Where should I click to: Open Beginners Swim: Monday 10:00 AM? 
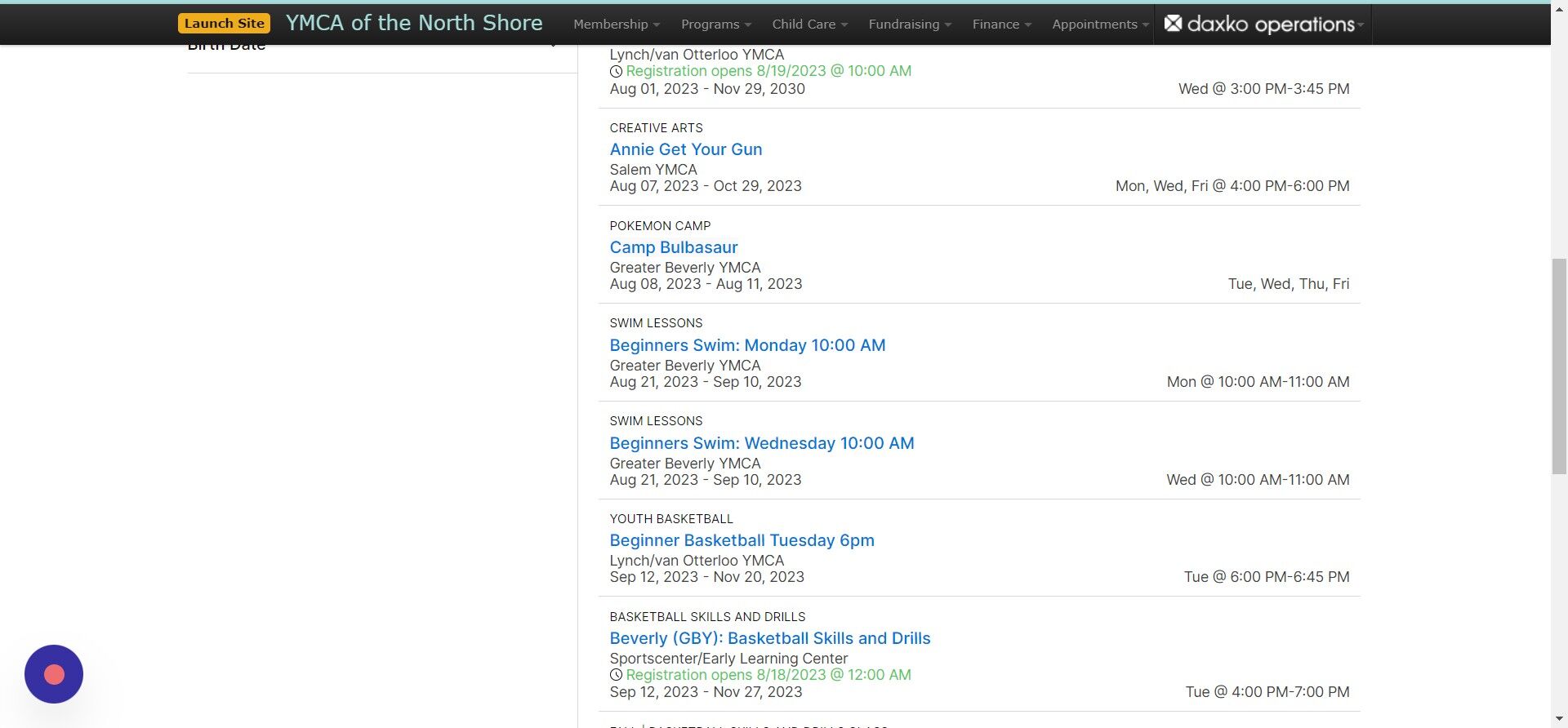point(747,345)
